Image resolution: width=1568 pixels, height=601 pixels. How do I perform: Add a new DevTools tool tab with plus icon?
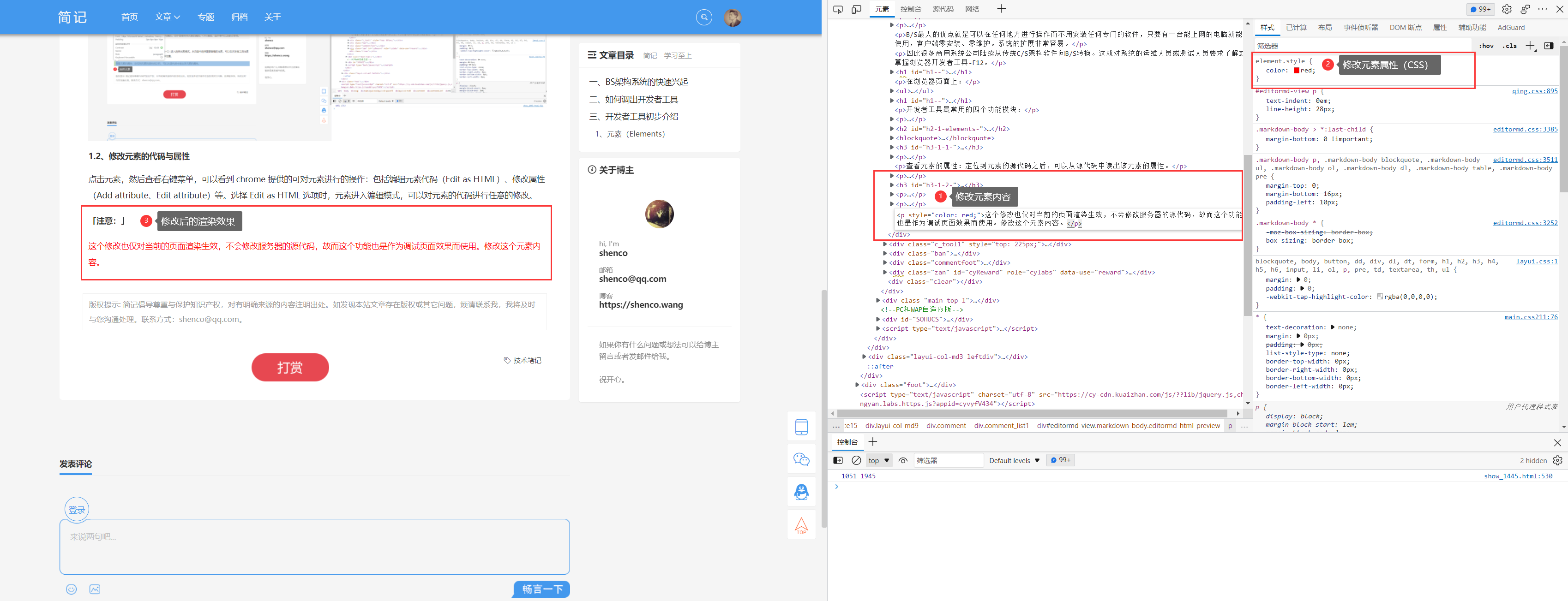pos(1001,8)
